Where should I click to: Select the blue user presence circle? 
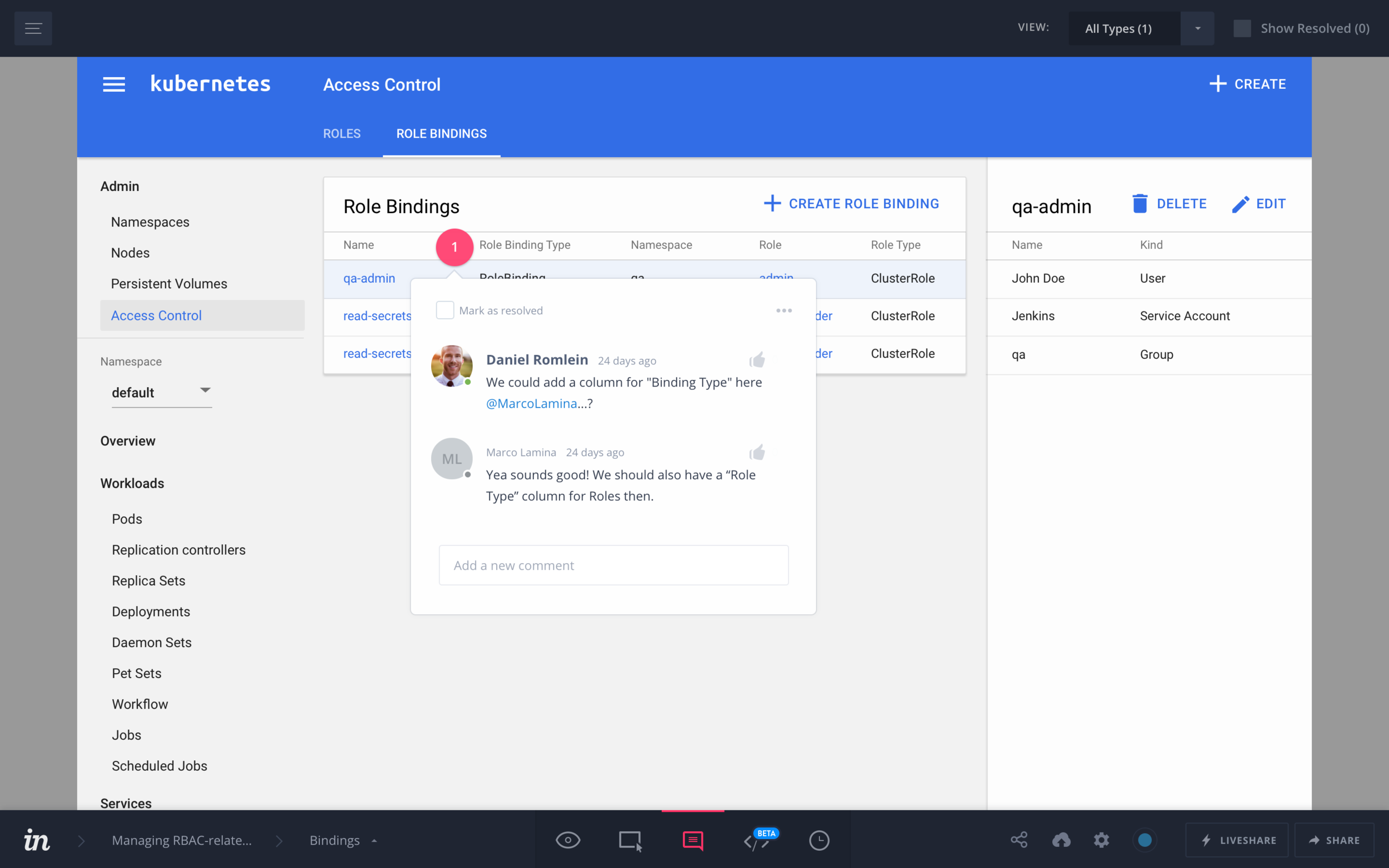[x=1145, y=839]
